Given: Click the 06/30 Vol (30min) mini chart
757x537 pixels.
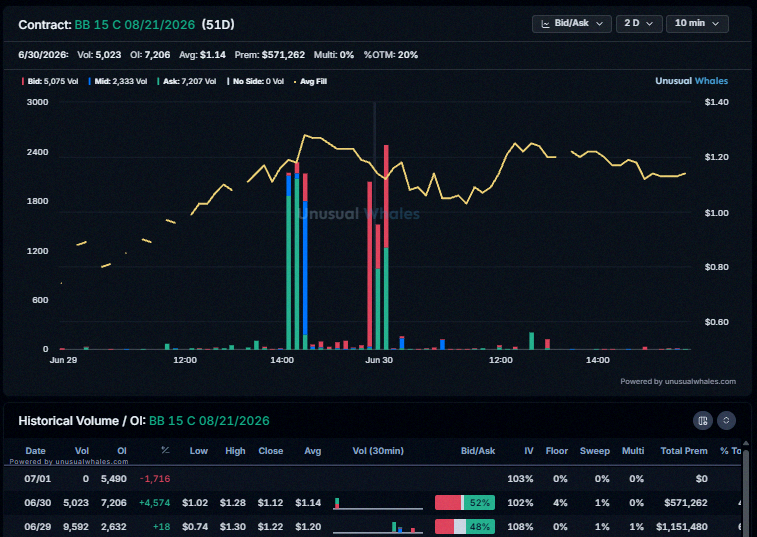Looking at the screenshot, I should [378, 503].
